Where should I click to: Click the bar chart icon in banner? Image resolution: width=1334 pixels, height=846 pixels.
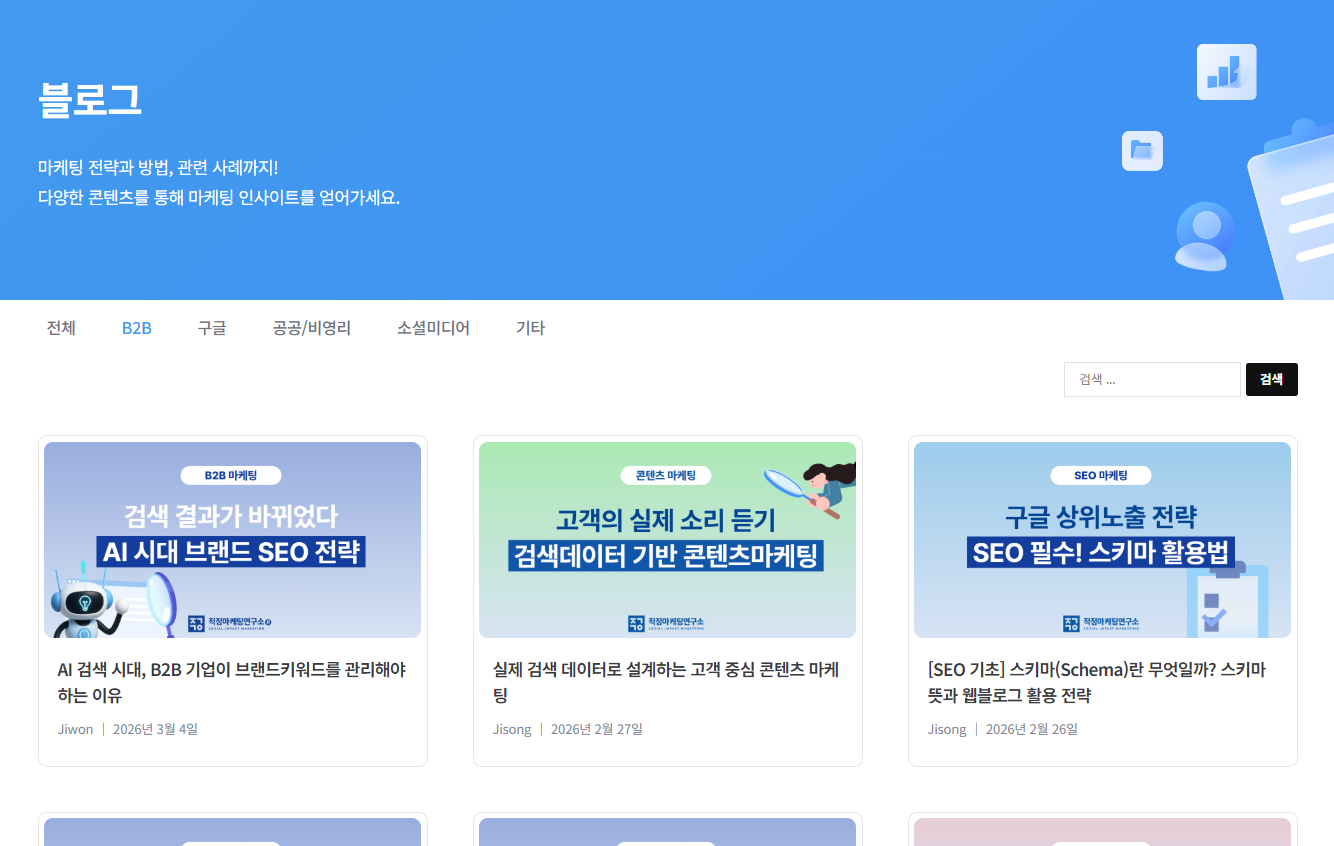(x=1226, y=72)
